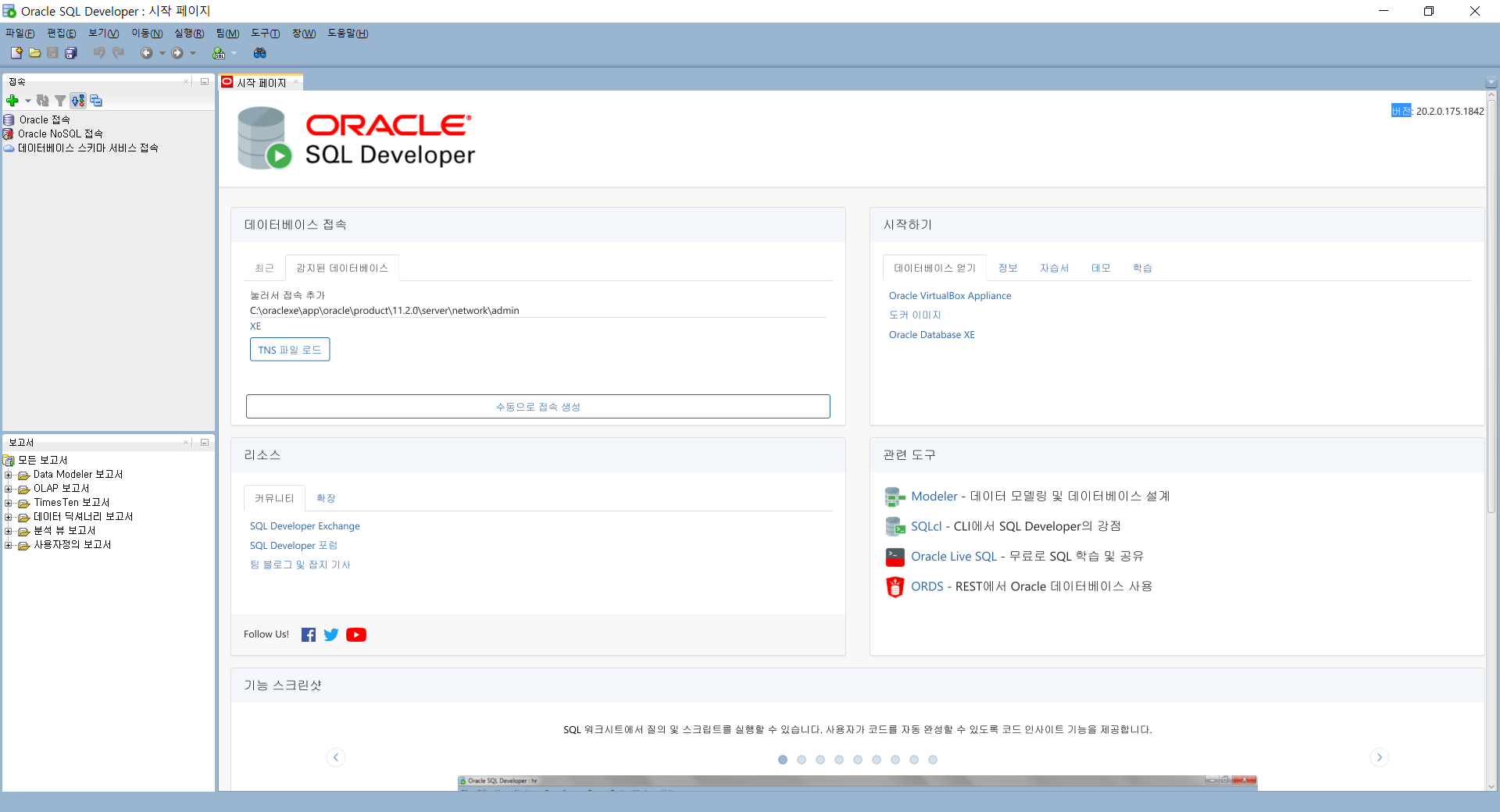
Task: Open the 팀 블로그 및 잡지 기사 link
Action: (x=300, y=565)
